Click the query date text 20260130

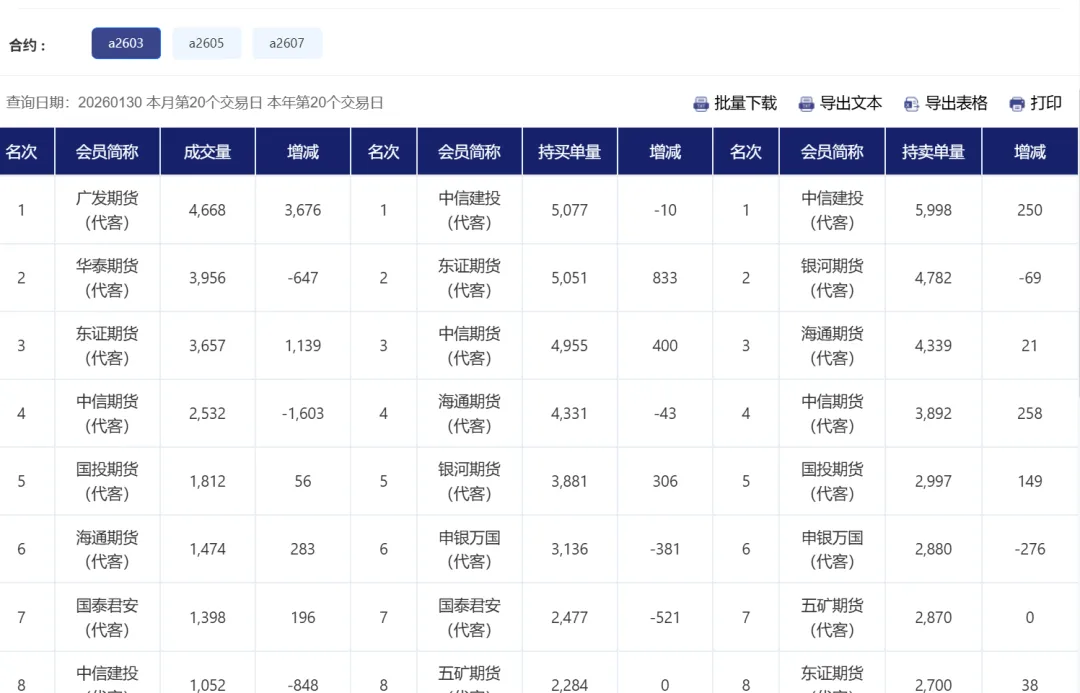[x=110, y=103]
